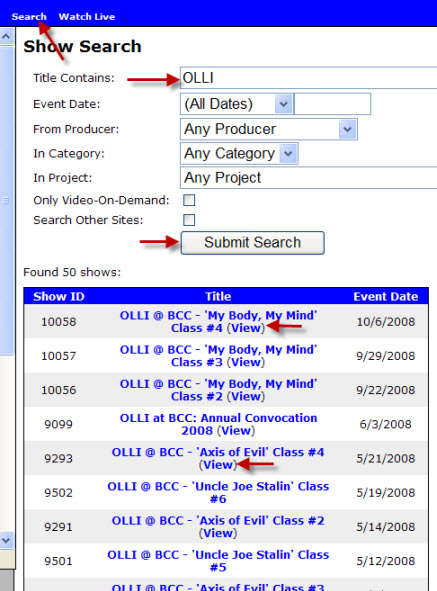Click the Title column header
Screen dimensions: 437x591
pyautogui.click(x=218, y=297)
